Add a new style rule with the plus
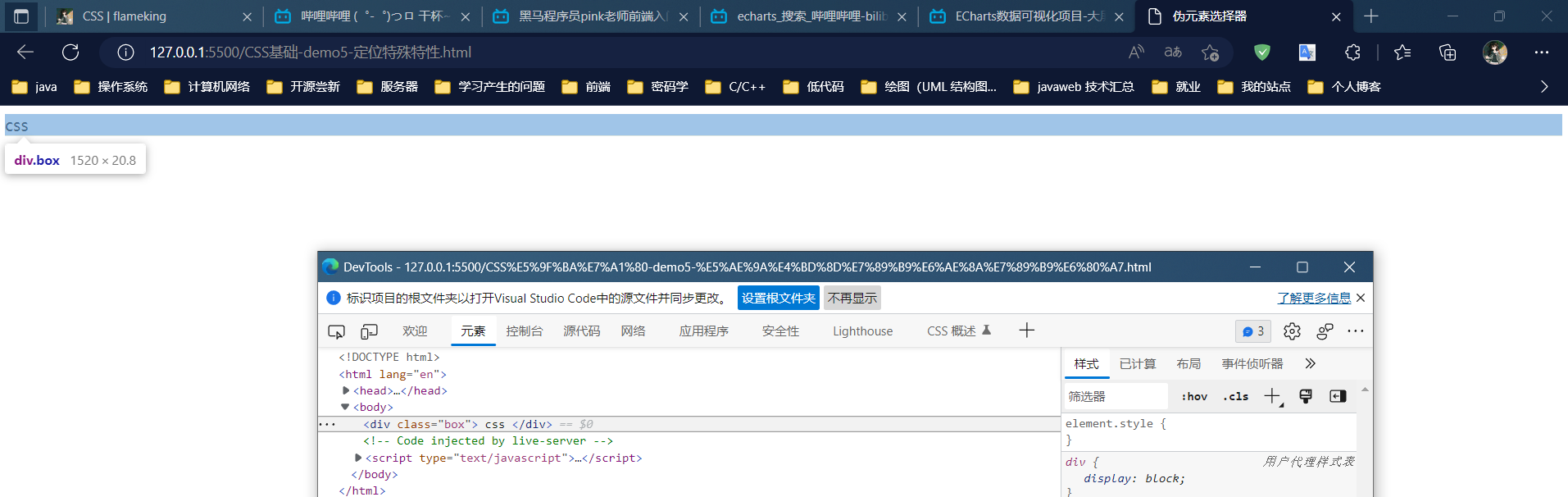This screenshot has height=497, width=1568. click(x=1272, y=397)
